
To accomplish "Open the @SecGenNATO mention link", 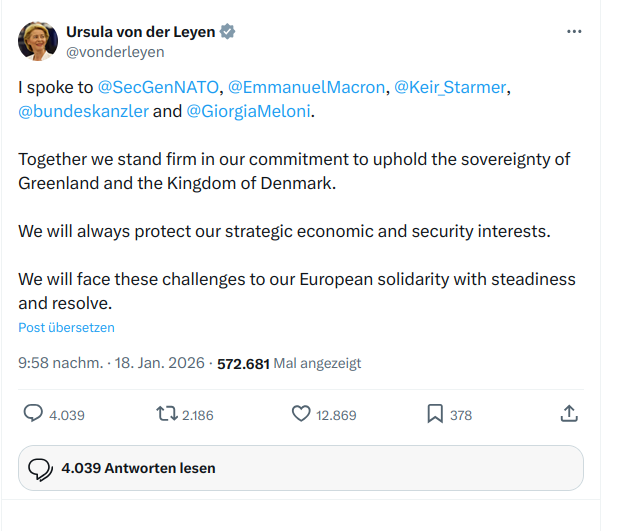I will [x=158, y=87].
